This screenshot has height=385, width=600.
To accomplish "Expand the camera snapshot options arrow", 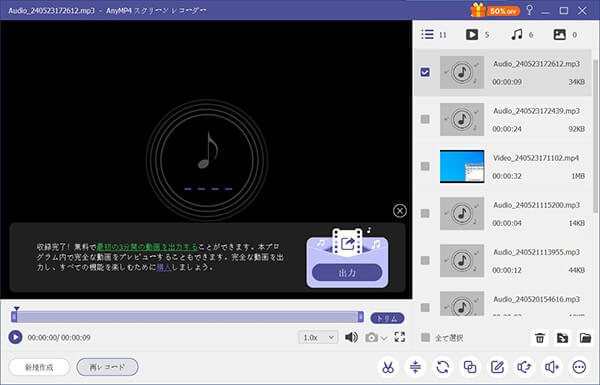I will click(x=384, y=338).
